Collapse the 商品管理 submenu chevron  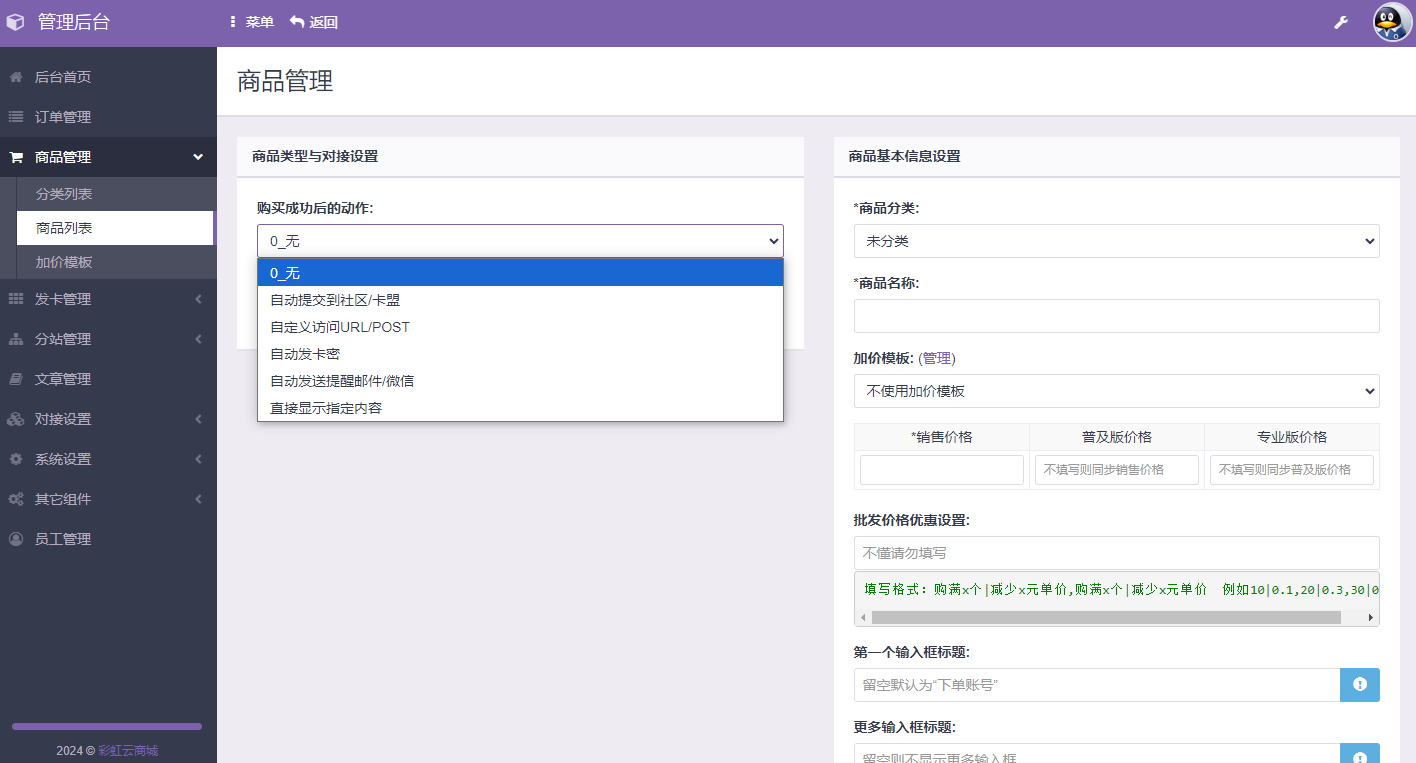[x=197, y=157]
